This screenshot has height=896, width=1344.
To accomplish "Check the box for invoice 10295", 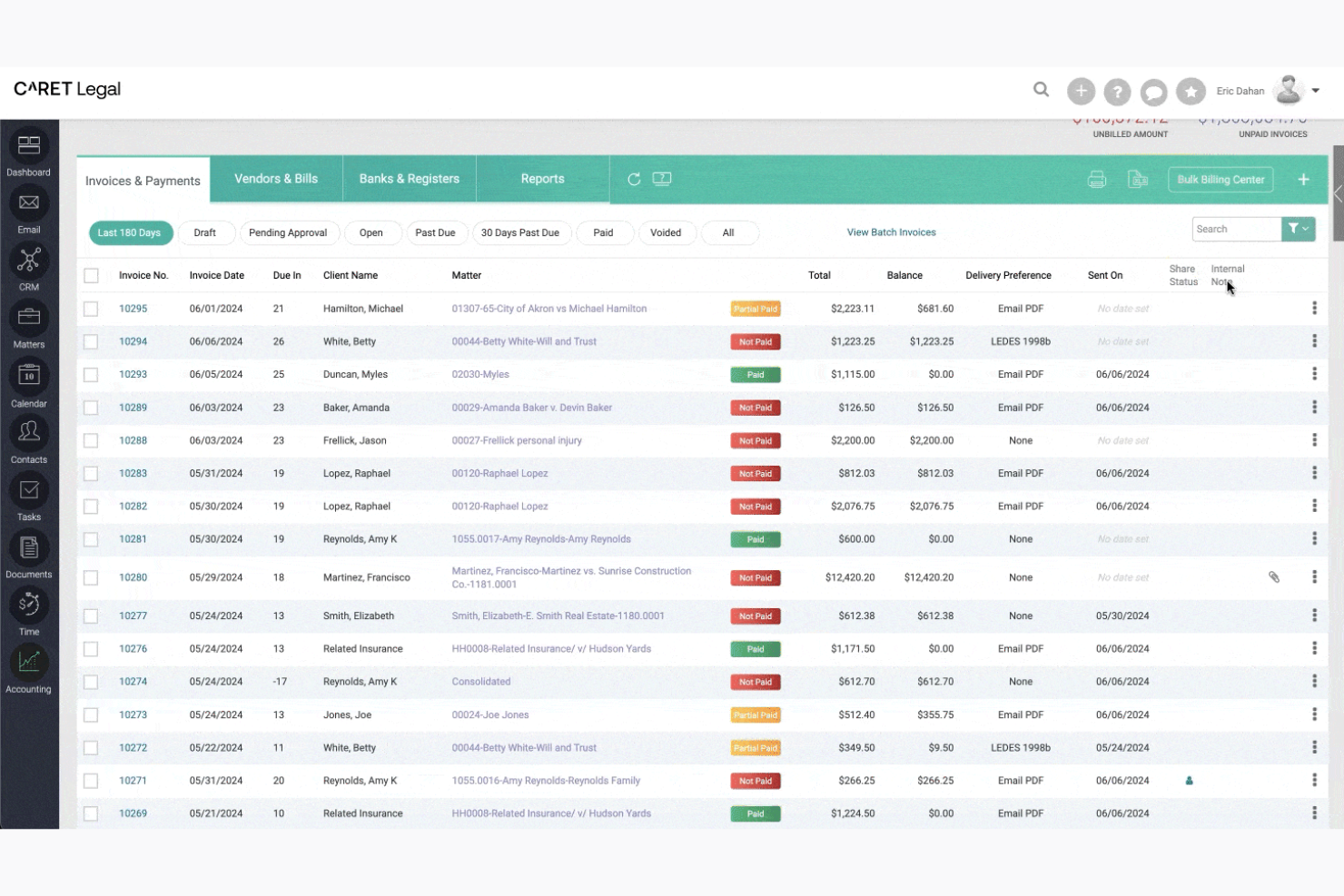I will [x=91, y=309].
